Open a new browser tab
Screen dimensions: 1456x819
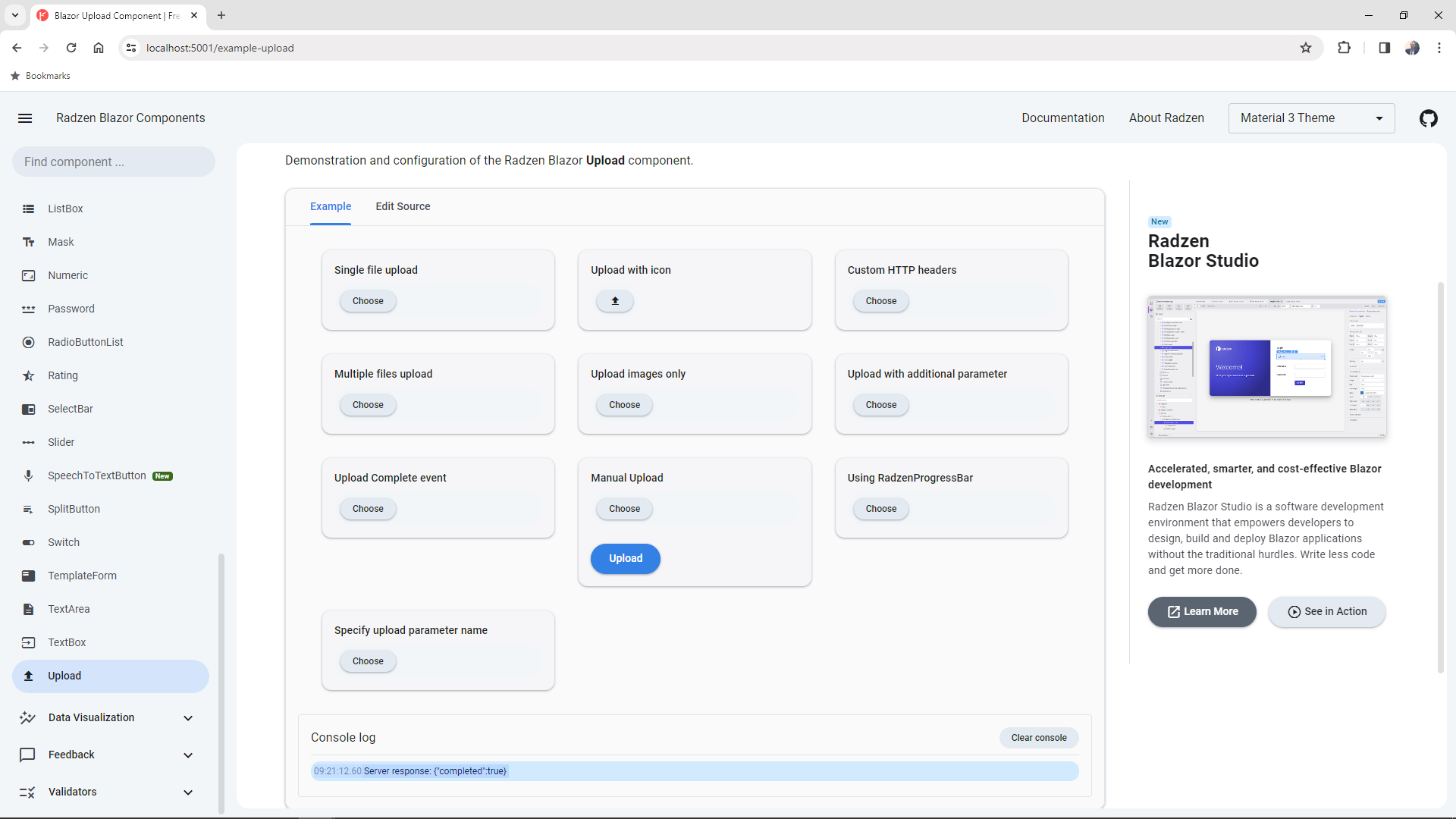[221, 15]
